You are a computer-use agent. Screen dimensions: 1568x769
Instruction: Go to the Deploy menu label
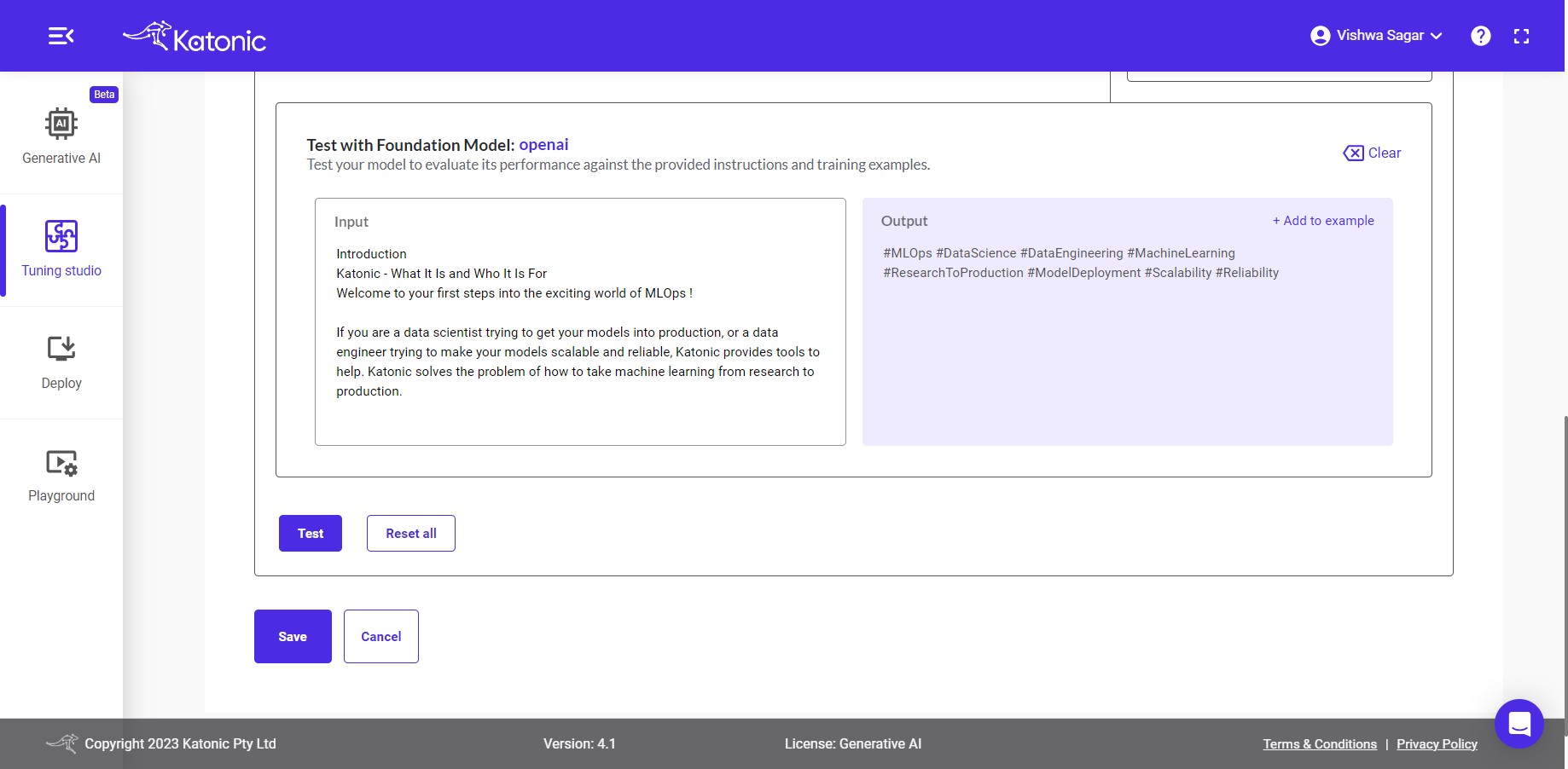click(61, 383)
